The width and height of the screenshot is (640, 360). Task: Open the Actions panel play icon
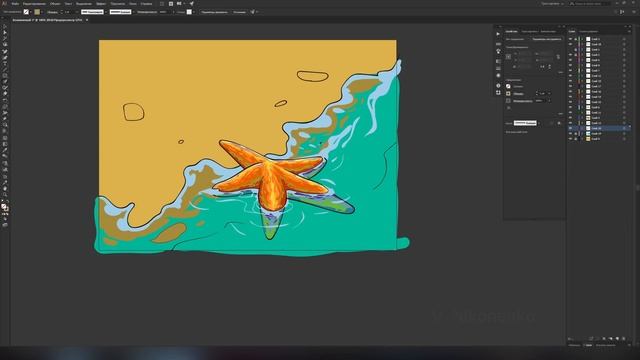498,34
